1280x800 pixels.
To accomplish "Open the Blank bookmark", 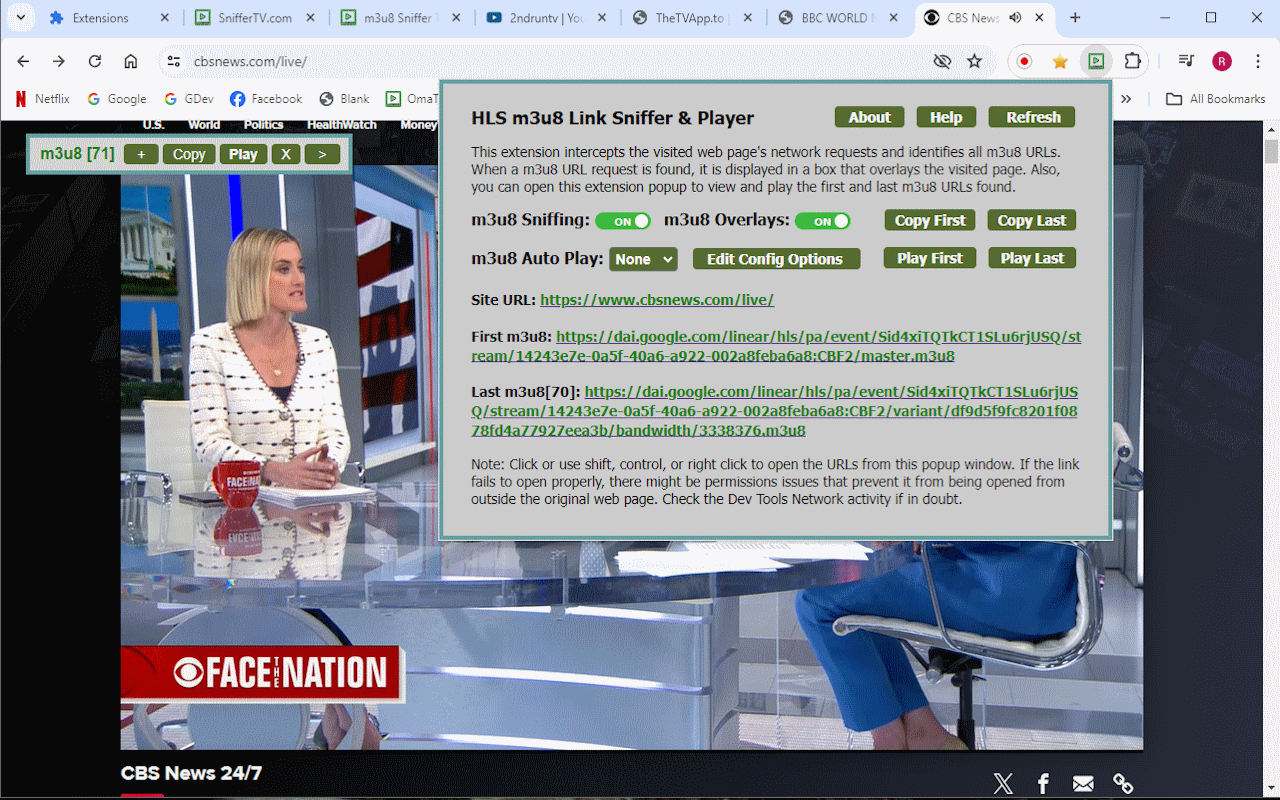I will (344, 99).
